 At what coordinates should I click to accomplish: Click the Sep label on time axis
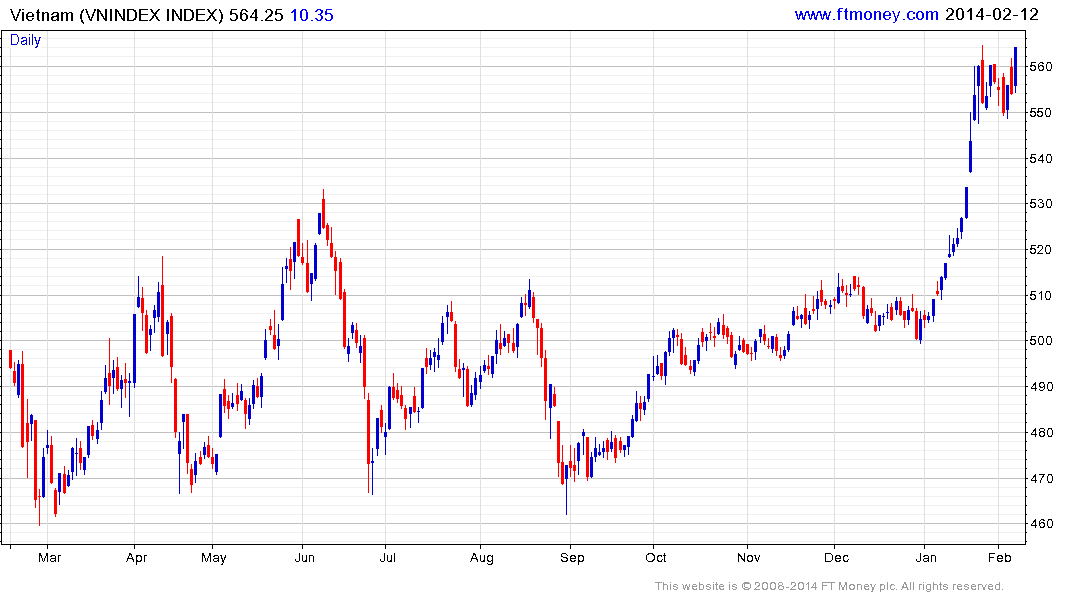[572, 558]
